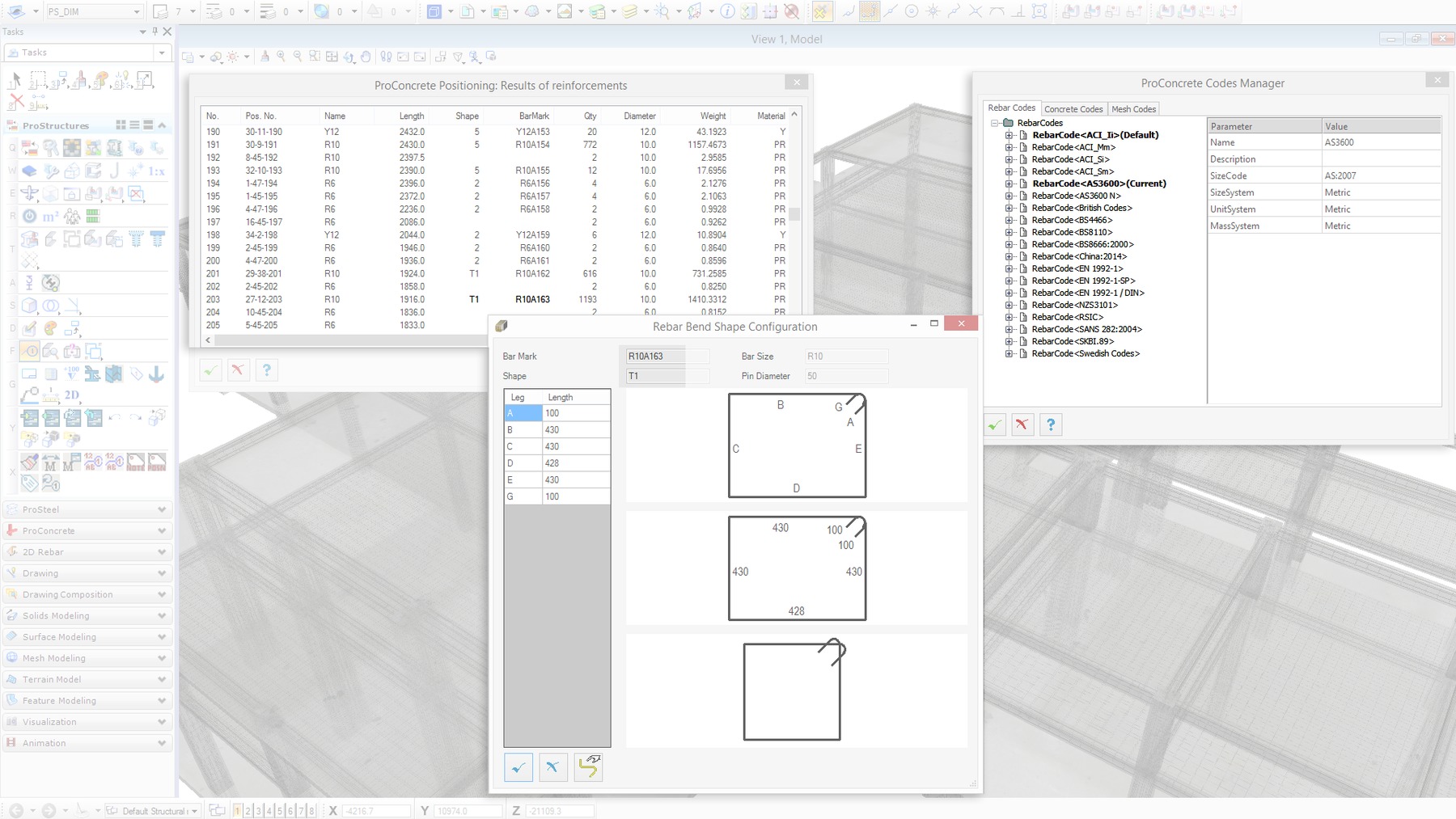Select the Element Selection arrow tool
The height and width of the screenshot is (819, 1456).
click(15, 80)
